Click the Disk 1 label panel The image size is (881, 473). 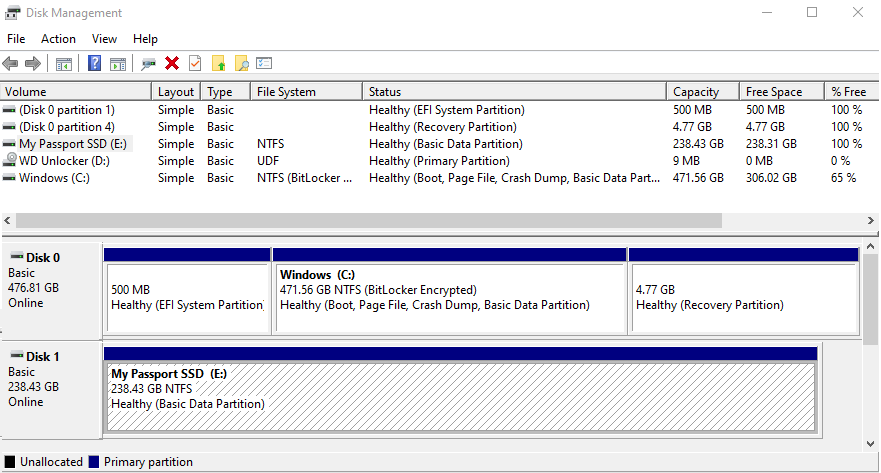click(51, 386)
